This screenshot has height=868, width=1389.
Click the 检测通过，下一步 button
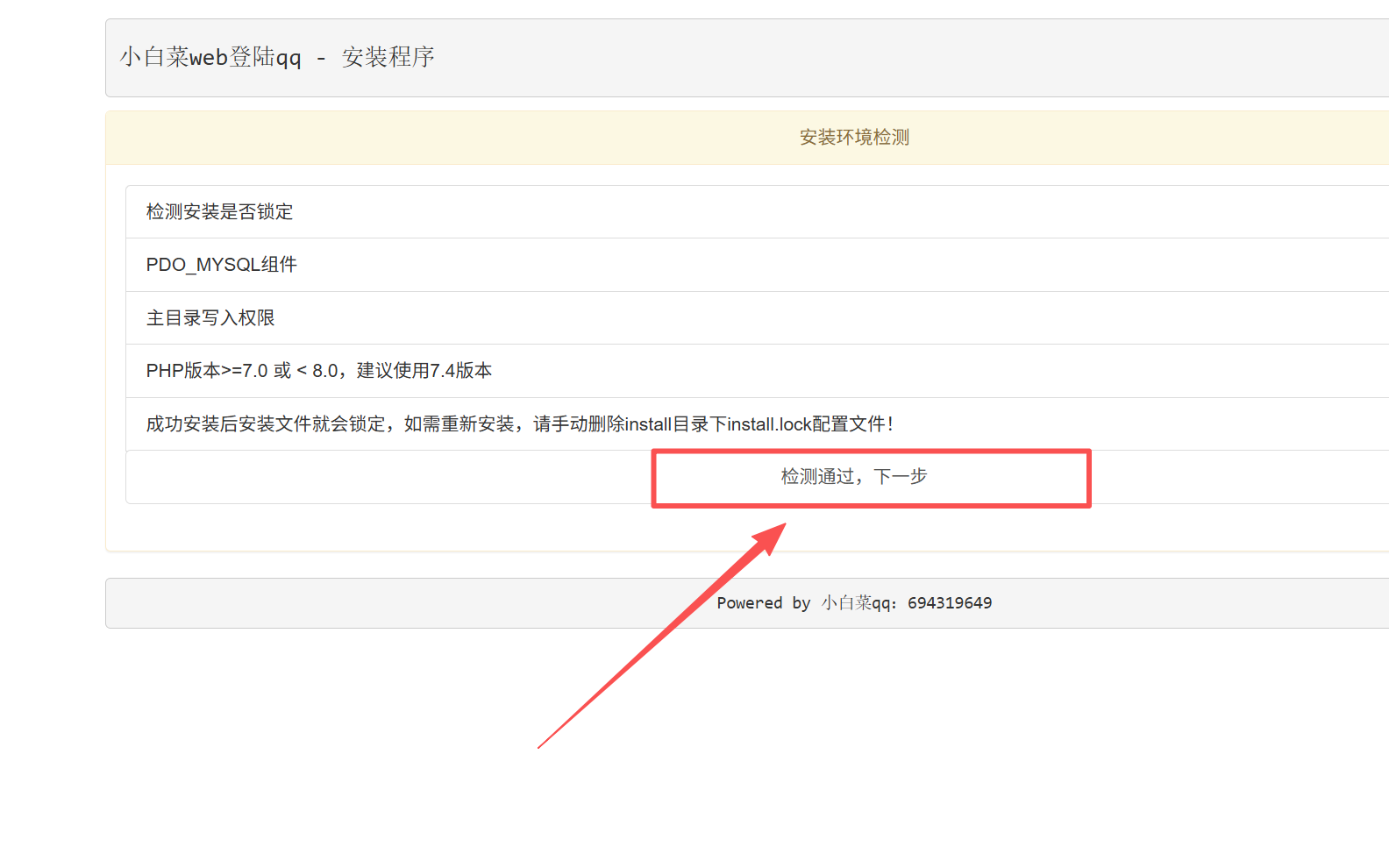click(x=854, y=477)
